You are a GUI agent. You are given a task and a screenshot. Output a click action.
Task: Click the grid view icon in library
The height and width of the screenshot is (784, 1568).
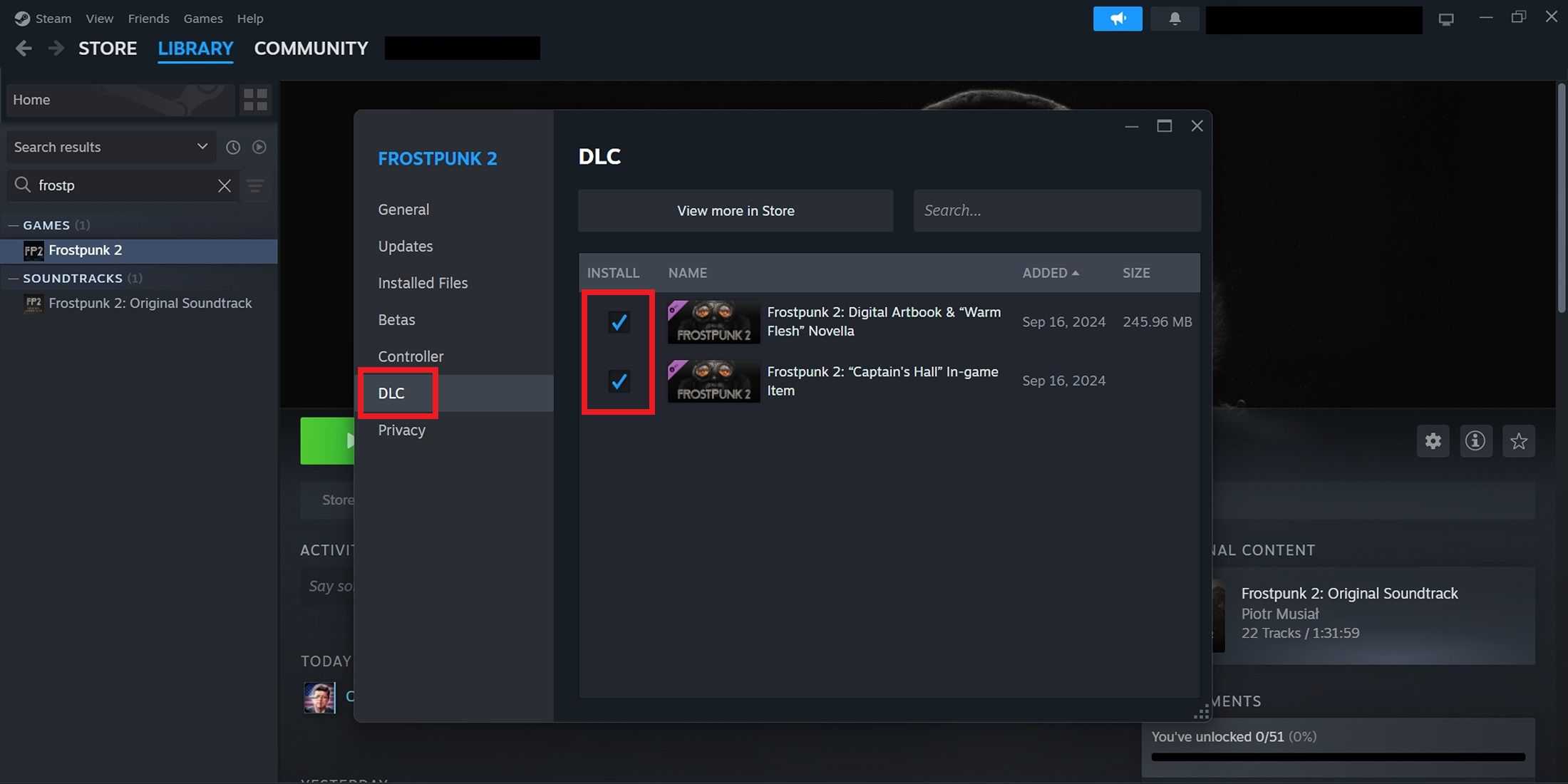click(254, 99)
